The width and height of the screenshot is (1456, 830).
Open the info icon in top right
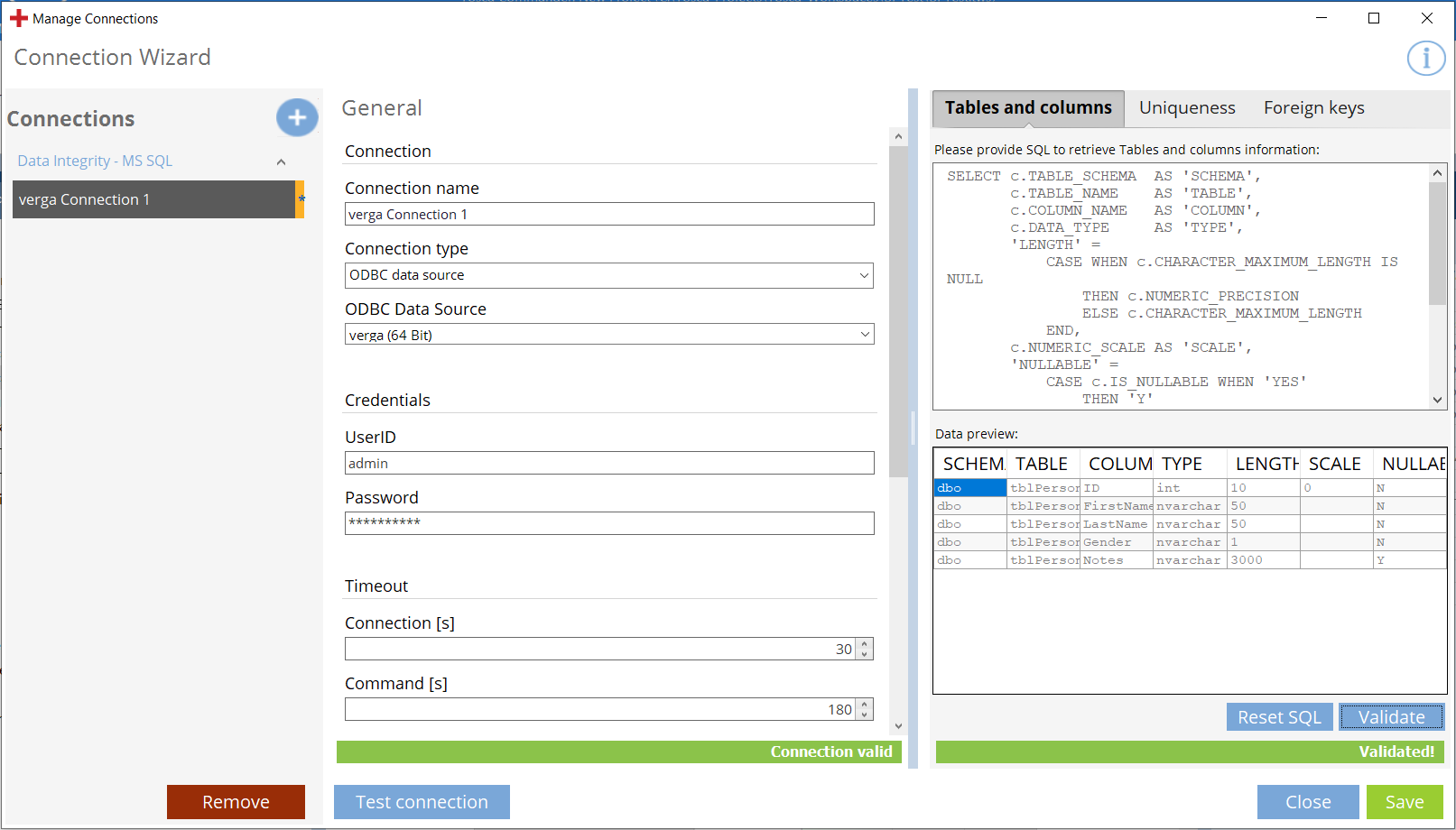pos(1425,59)
